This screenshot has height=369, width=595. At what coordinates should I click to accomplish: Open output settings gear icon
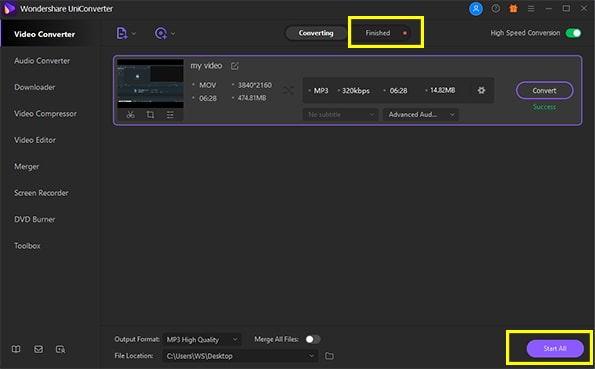[x=481, y=90]
